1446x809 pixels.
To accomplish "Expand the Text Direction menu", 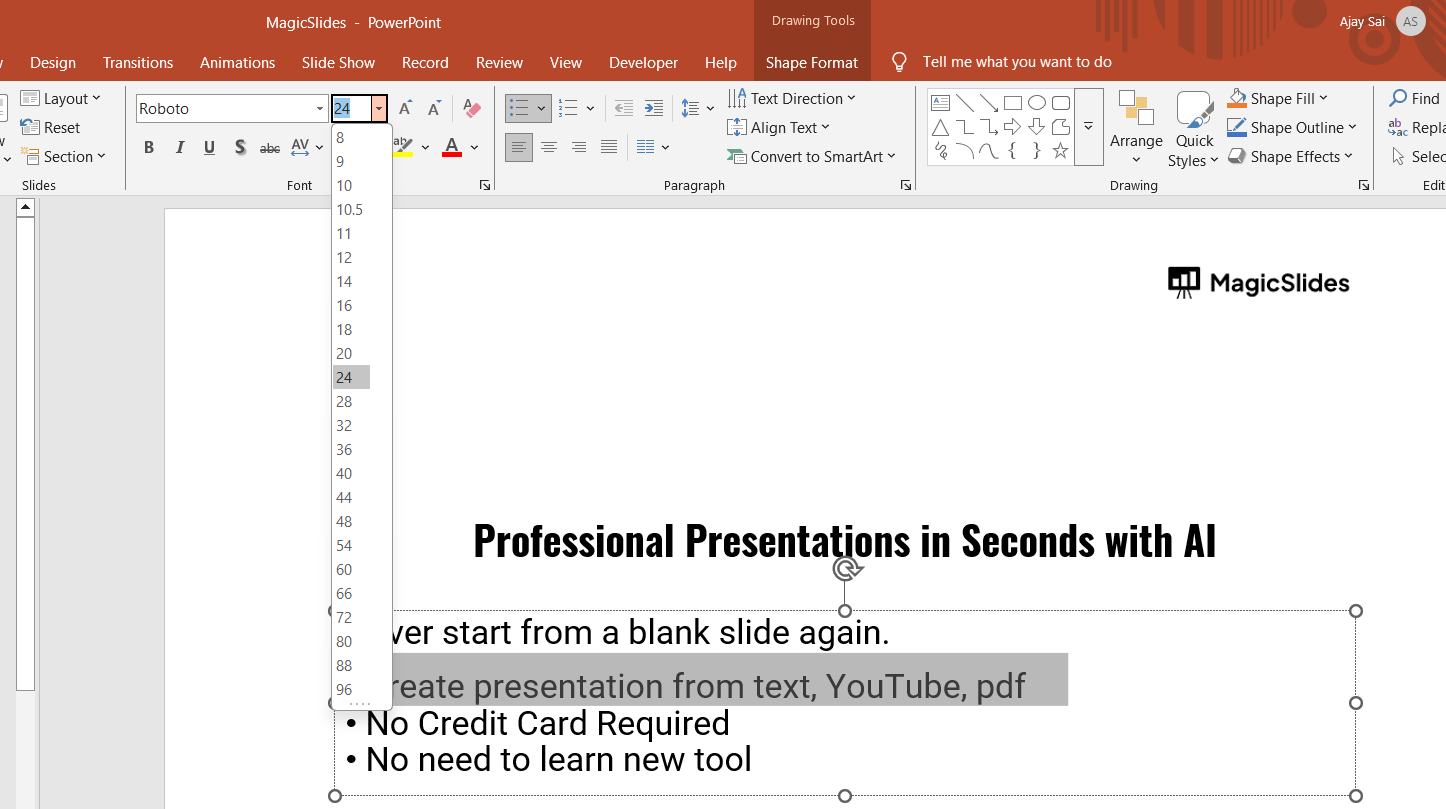I will (792, 98).
